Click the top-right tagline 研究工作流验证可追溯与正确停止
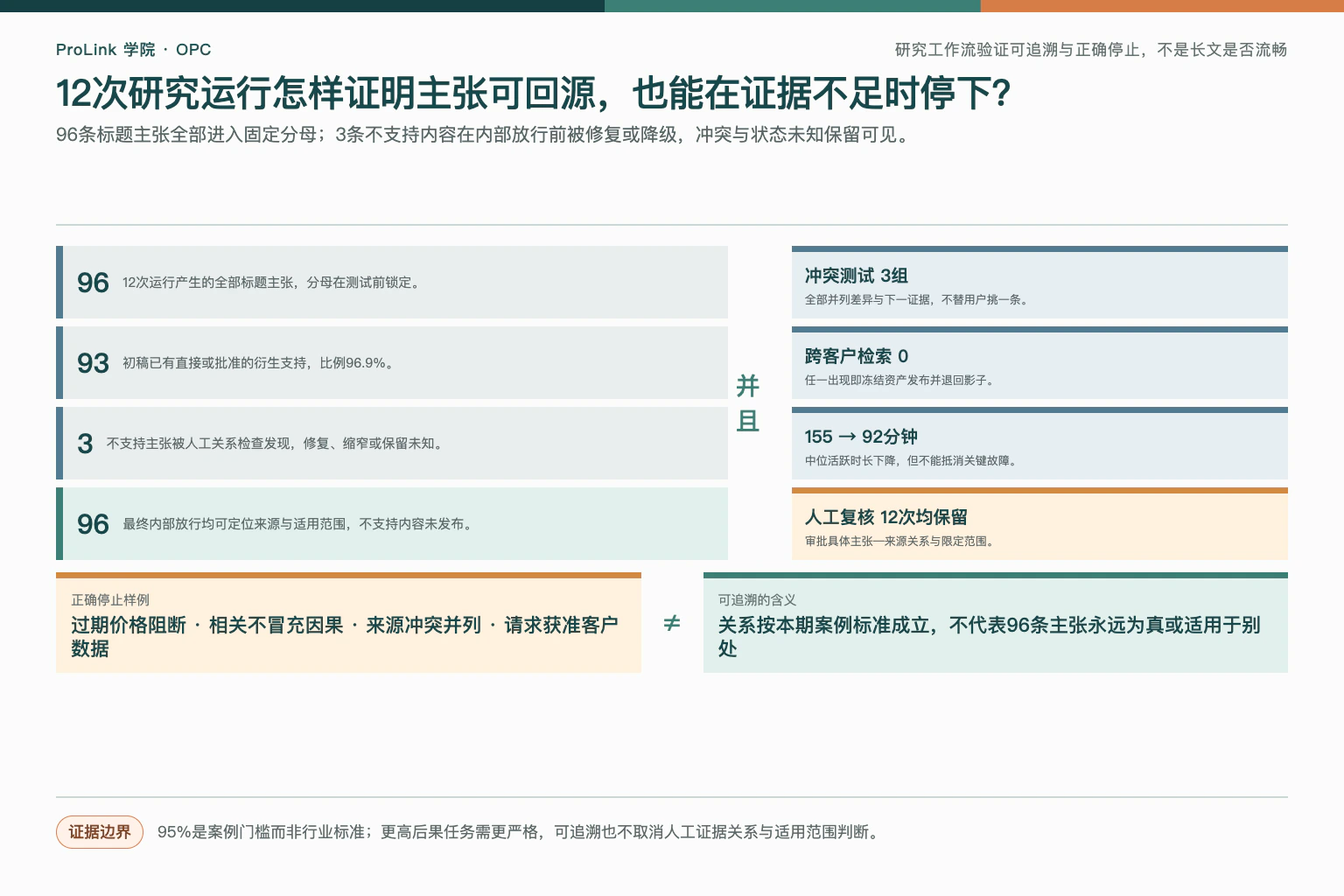The image size is (1344, 896). (x=1090, y=50)
